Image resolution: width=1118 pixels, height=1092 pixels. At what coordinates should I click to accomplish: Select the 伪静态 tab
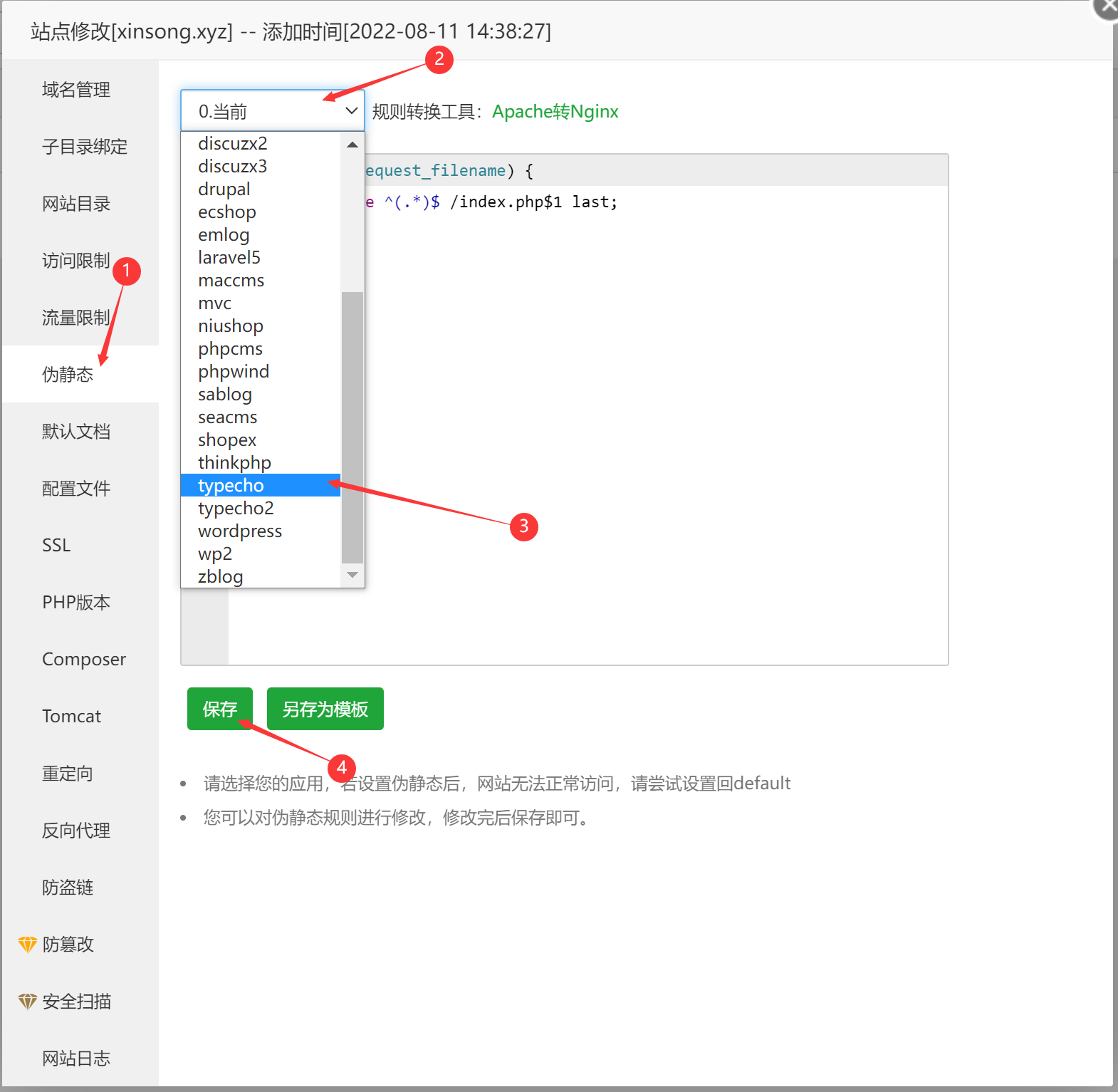click(68, 375)
